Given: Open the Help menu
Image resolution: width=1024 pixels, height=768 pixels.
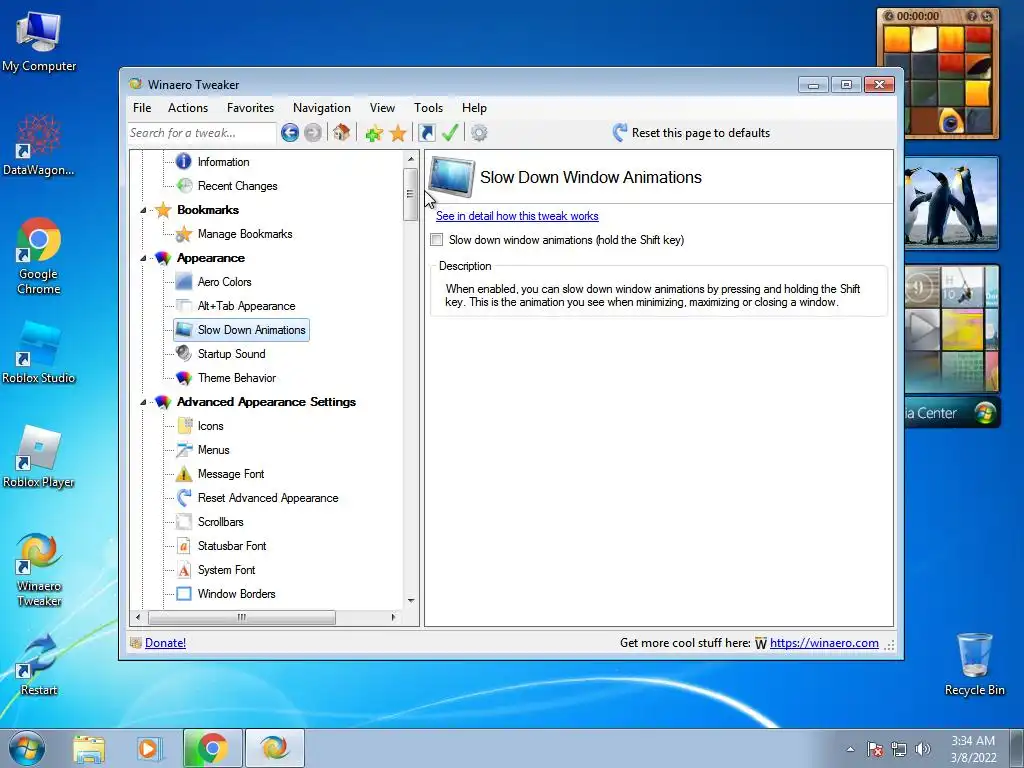Looking at the screenshot, I should (x=474, y=108).
